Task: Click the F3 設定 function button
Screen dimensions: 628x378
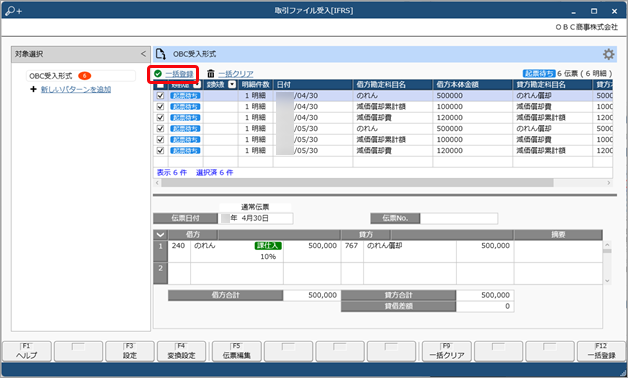Action: [130, 351]
